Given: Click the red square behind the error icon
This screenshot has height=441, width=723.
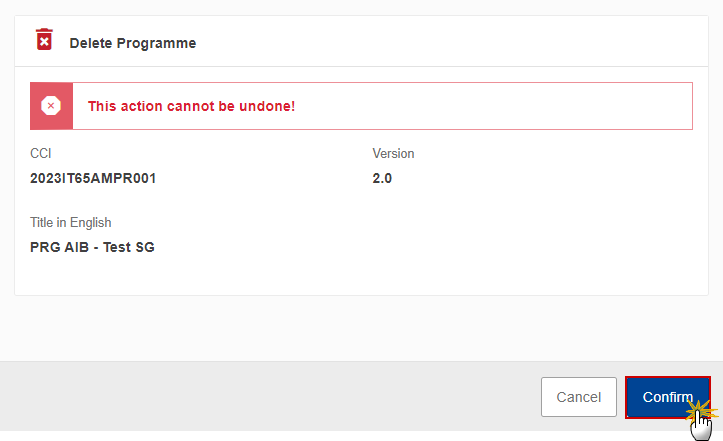Looking at the screenshot, I should pos(52,106).
